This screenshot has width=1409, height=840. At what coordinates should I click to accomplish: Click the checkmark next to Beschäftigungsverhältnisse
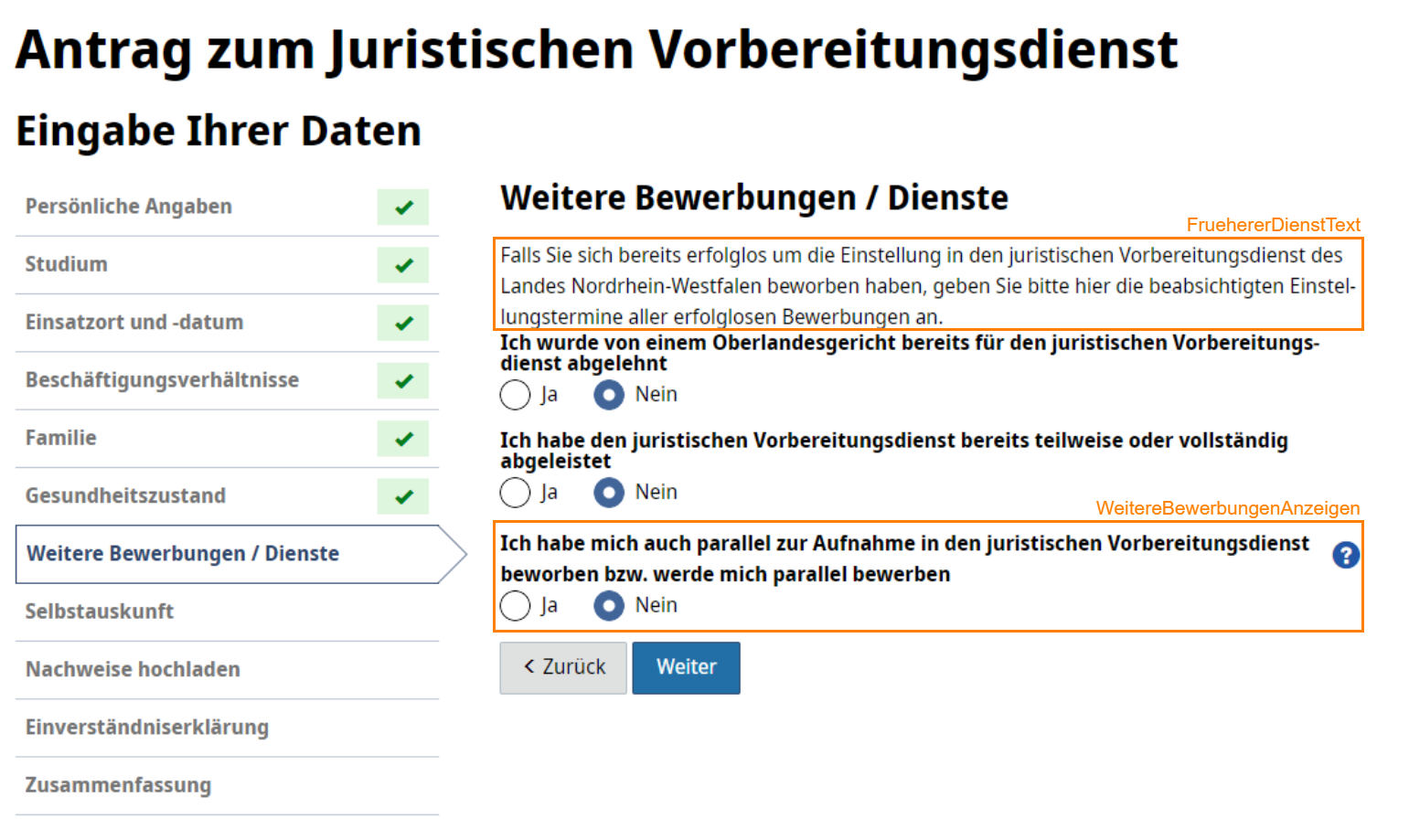[403, 380]
